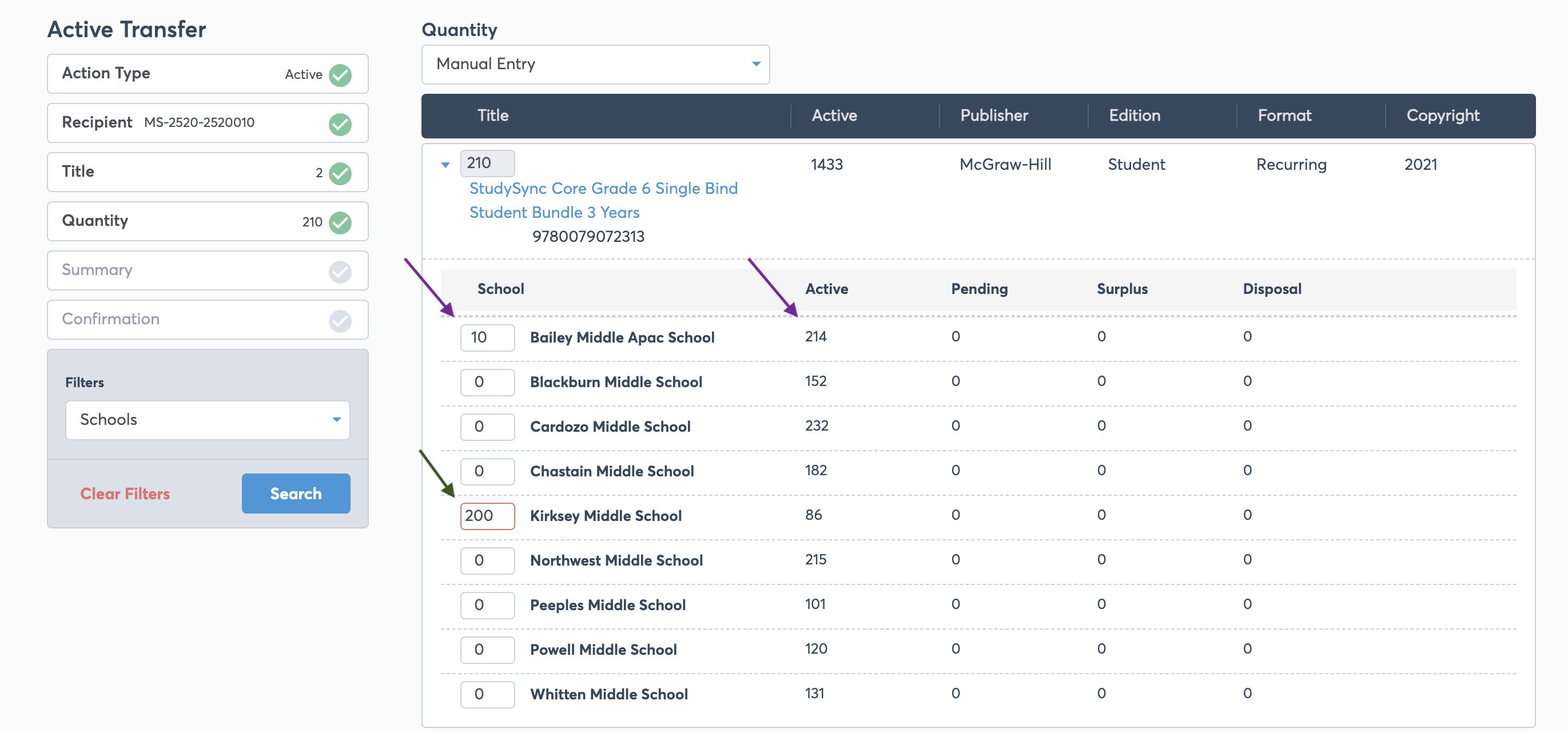The height and width of the screenshot is (732, 1568).
Task: Click Kirksey Middle School quantity field
Action: tap(487, 516)
